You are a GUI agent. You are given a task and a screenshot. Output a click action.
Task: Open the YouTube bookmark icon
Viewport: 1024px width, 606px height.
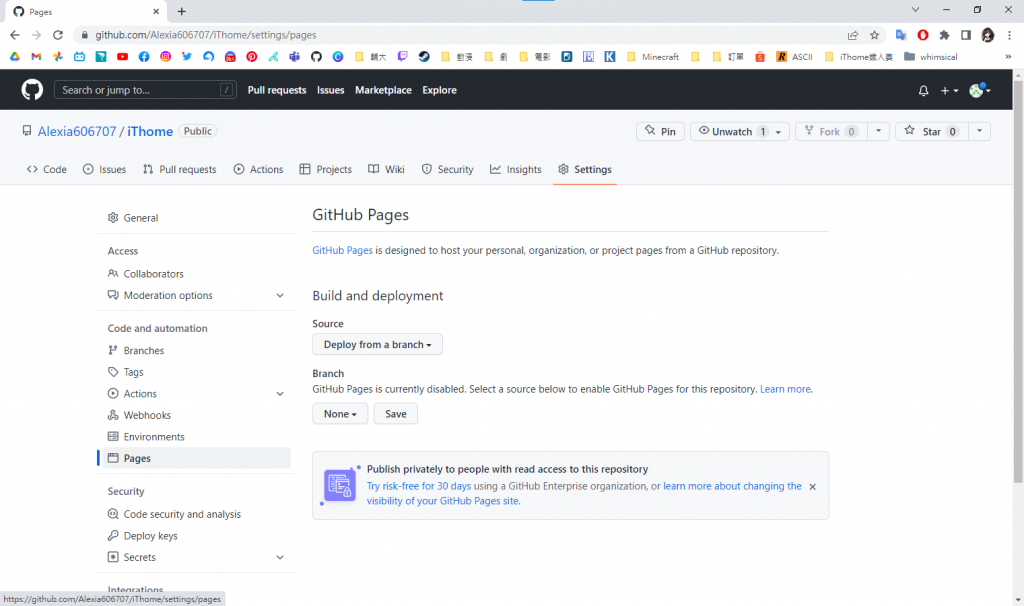pyautogui.click(x=122, y=57)
